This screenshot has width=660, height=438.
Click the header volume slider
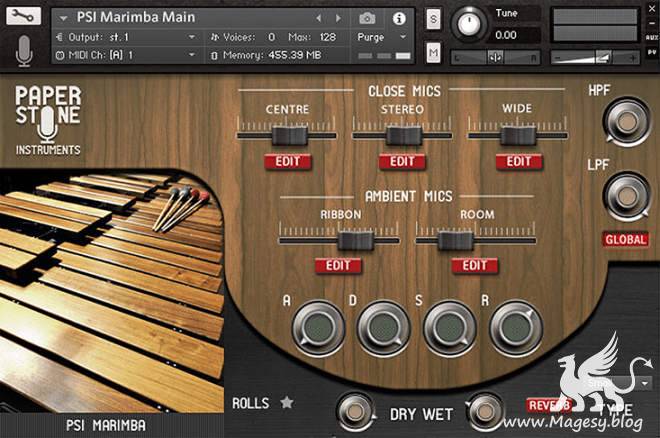[x=596, y=57]
